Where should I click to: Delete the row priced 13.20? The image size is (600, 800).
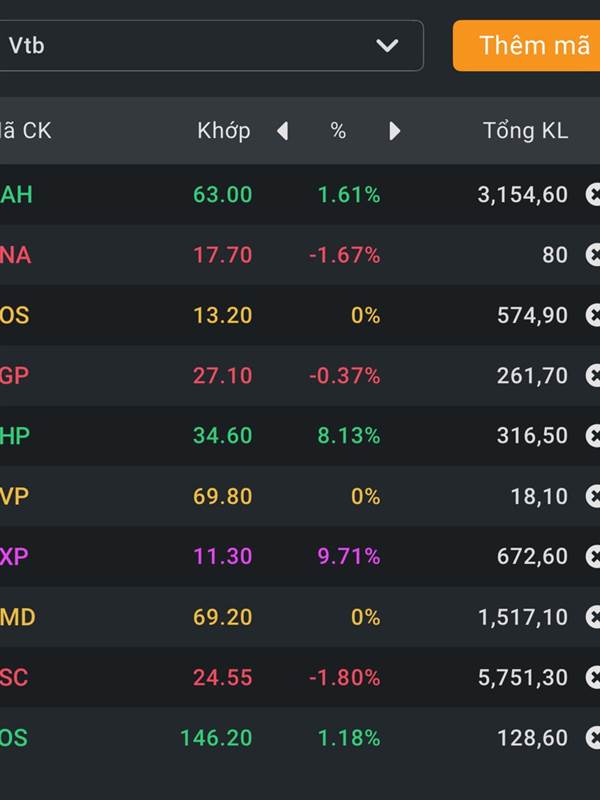pos(593,315)
